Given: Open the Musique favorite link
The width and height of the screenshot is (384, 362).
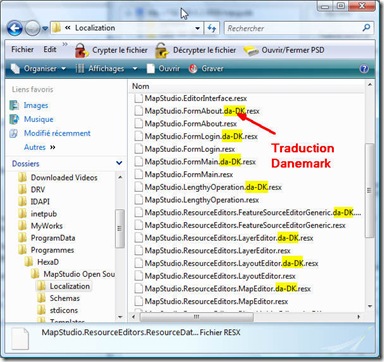Looking at the screenshot, I should (x=31, y=119).
